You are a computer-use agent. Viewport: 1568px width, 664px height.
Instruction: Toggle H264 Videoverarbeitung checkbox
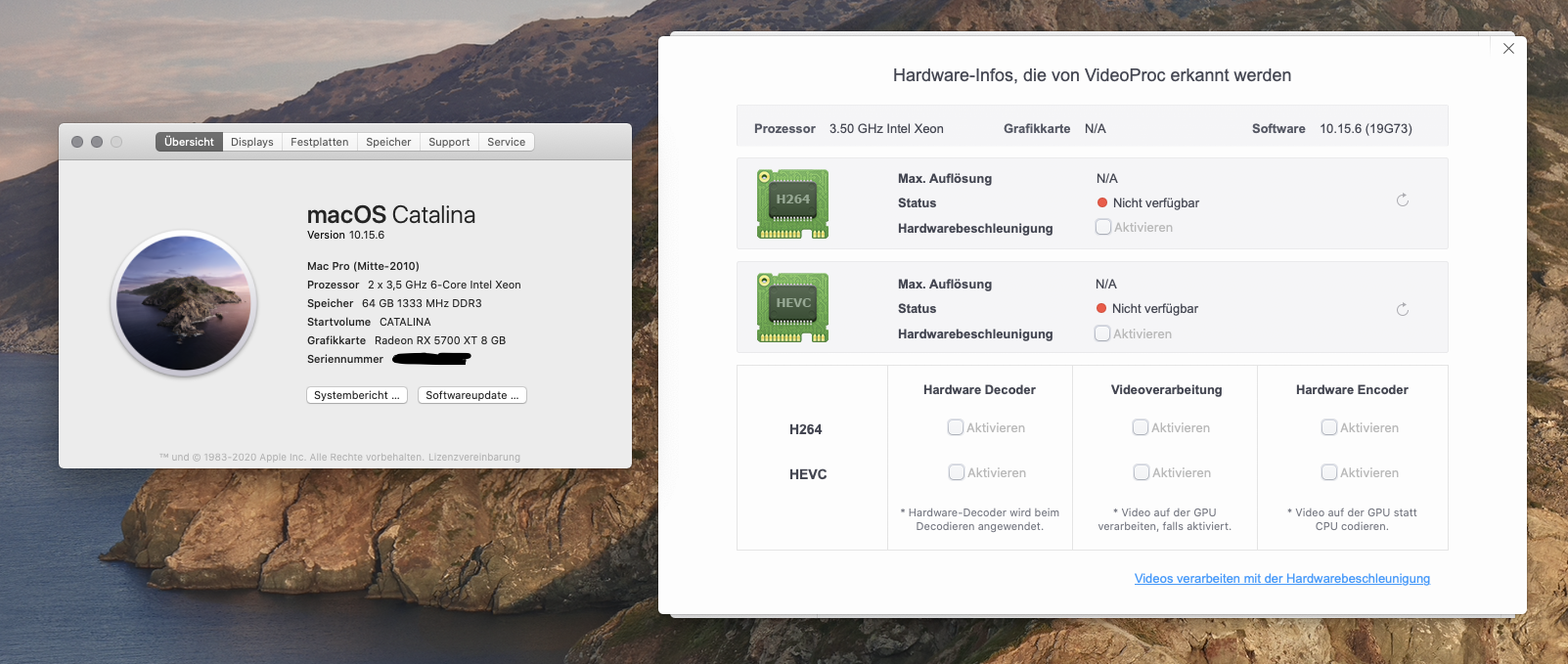1141,427
